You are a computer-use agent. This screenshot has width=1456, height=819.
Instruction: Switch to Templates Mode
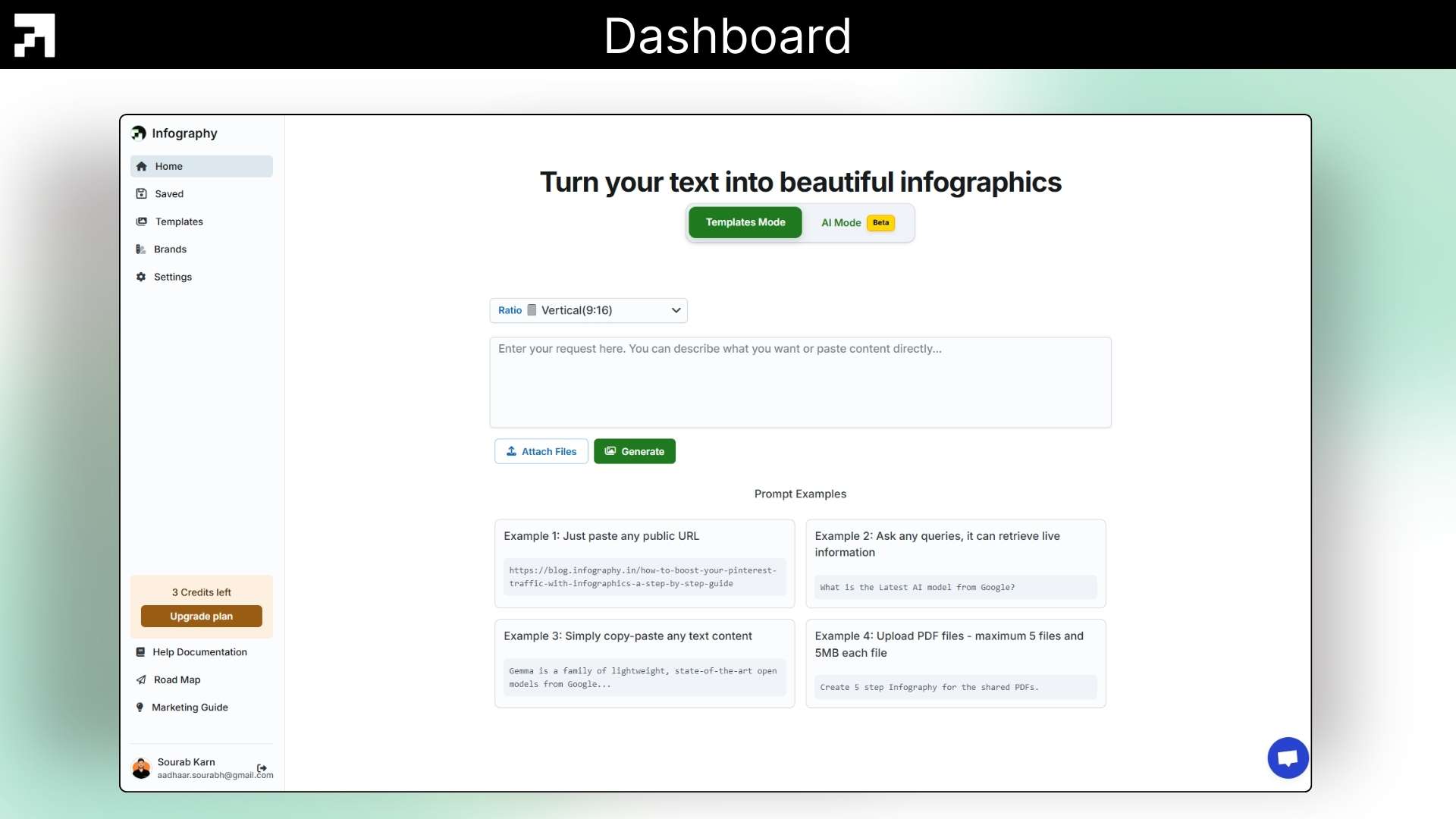745,223
